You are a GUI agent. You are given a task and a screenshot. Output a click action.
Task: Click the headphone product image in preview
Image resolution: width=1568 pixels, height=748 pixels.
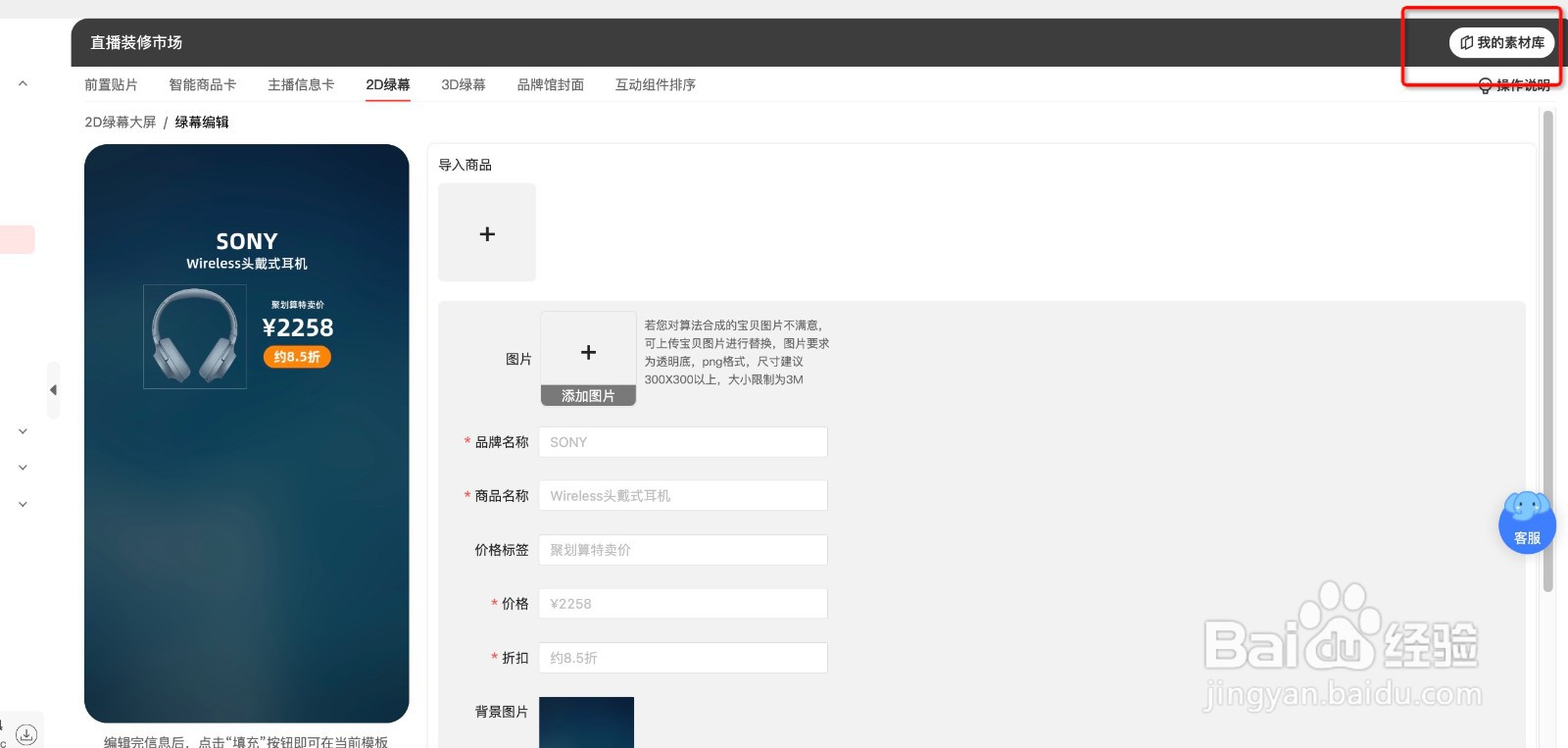[195, 336]
